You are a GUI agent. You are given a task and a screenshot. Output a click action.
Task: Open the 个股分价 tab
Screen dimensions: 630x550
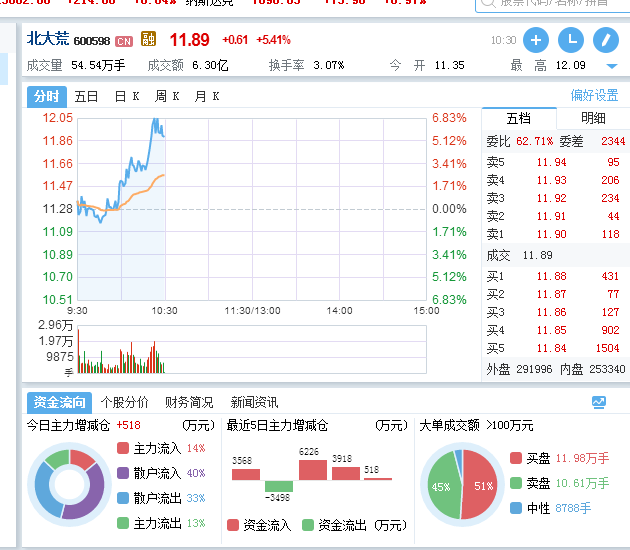pyautogui.click(x=124, y=402)
